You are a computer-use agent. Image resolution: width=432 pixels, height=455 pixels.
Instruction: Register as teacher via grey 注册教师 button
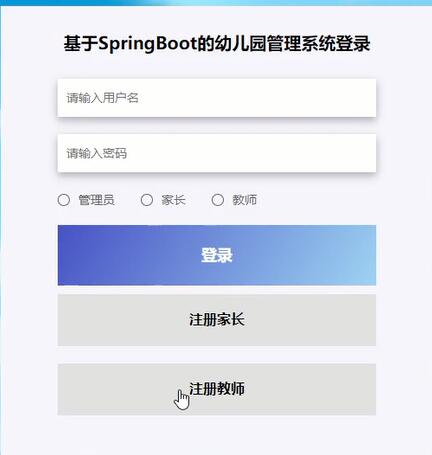coord(217,389)
